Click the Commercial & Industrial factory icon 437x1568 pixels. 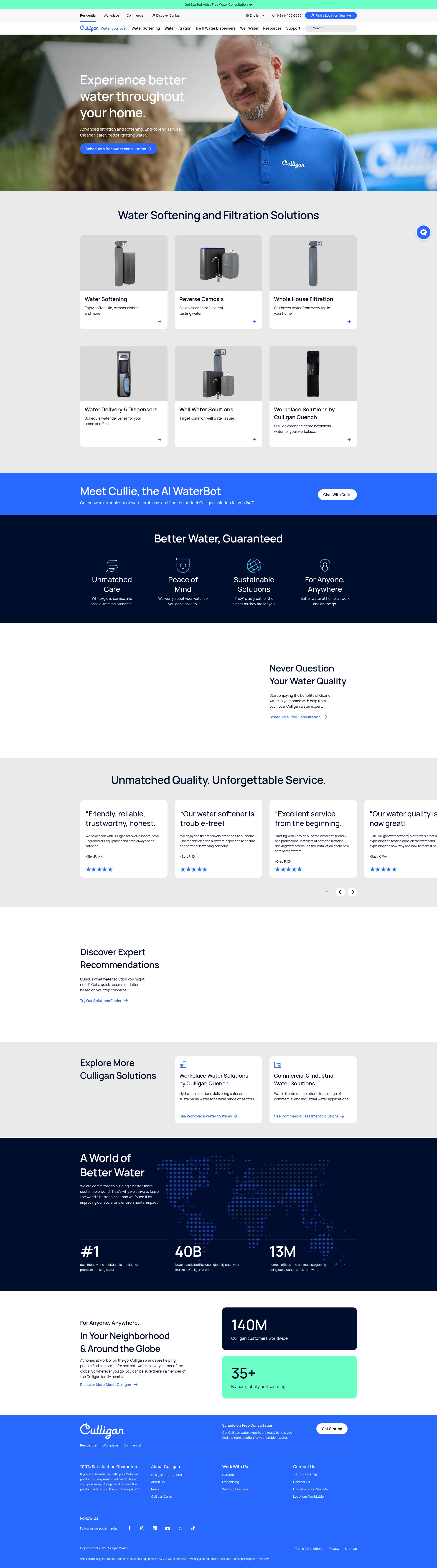[277, 1065]
